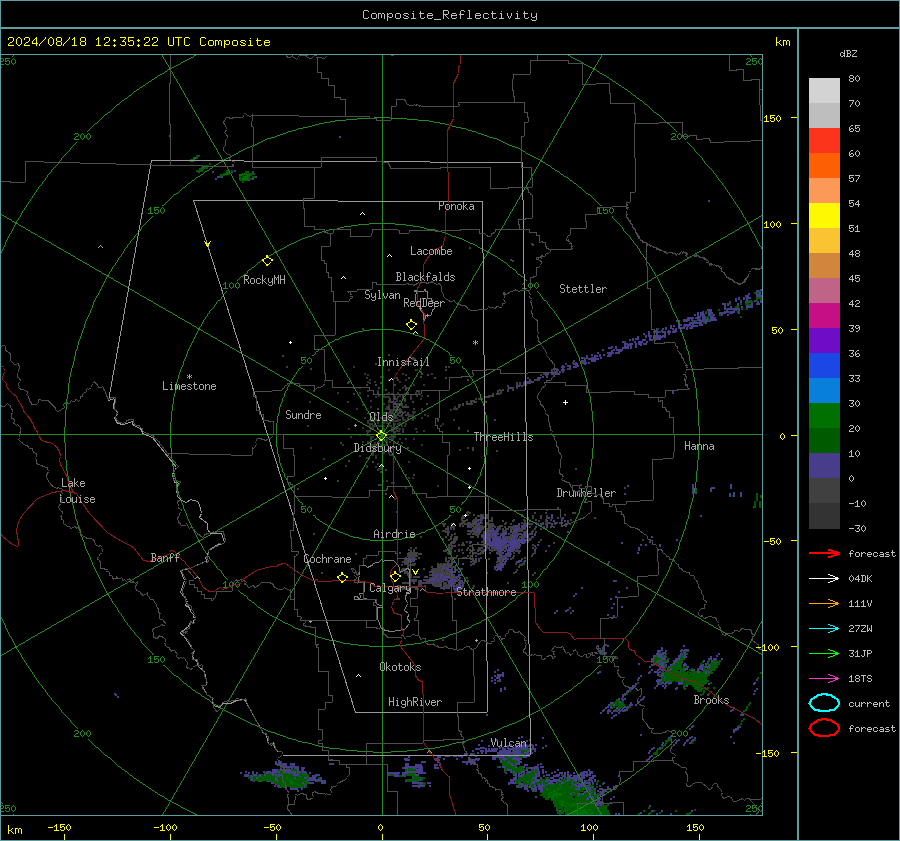Click the Banff city label
This screenshot has height=841, width=900.
[165, 557]
